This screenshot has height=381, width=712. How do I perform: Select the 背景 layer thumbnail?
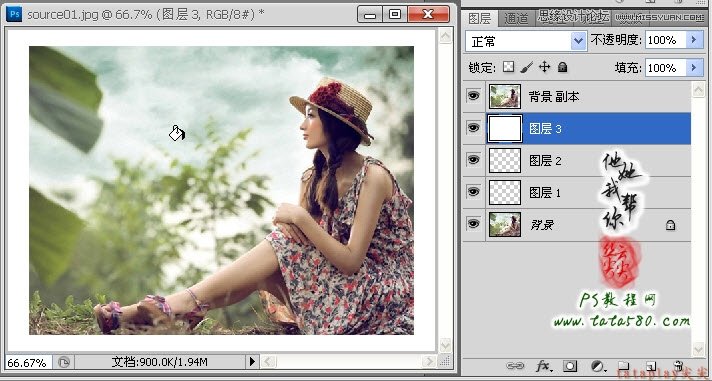tap(505, 224)
